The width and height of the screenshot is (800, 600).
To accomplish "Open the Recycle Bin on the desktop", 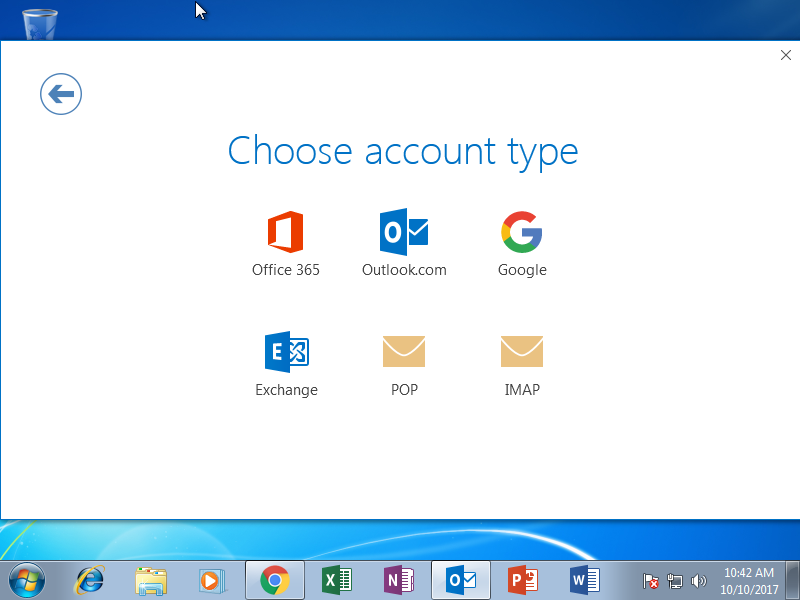I will point(40,23).
